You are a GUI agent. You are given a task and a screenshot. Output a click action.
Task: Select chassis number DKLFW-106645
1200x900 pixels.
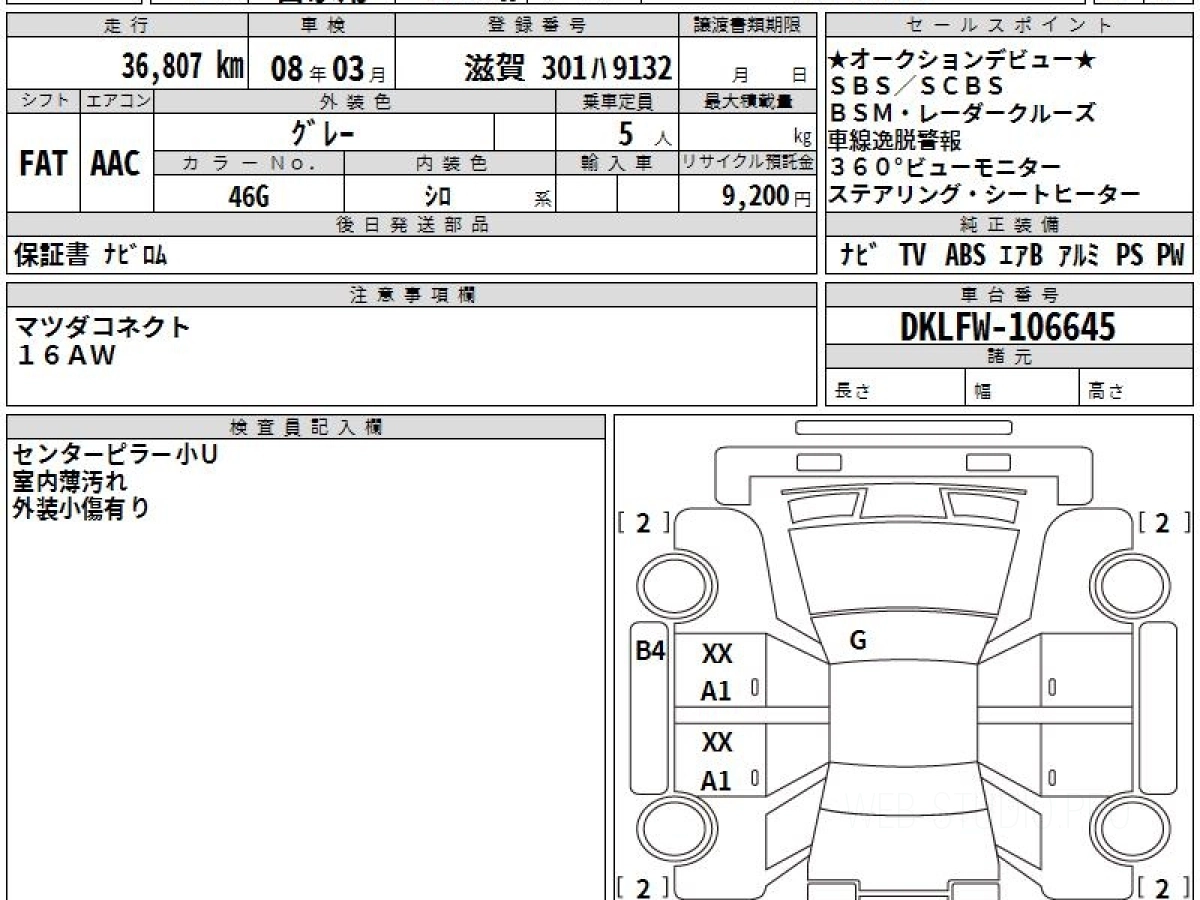1009,326
